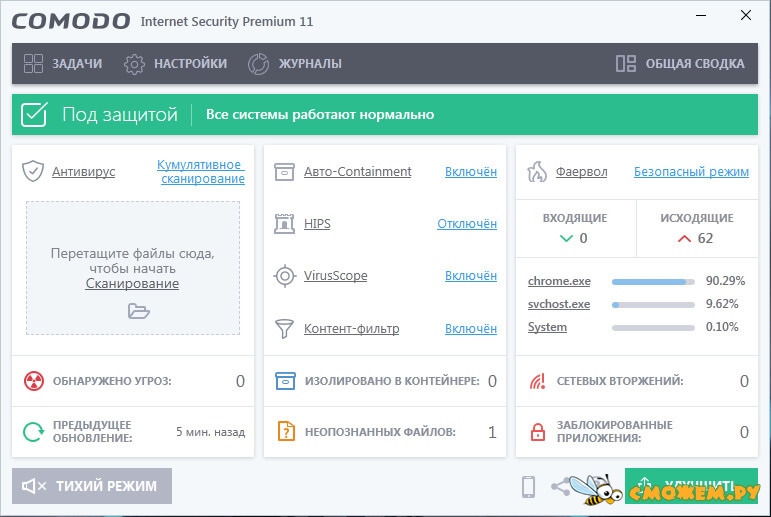Open the Фаервол link
771x517 pixels.
tap(581, 171)
